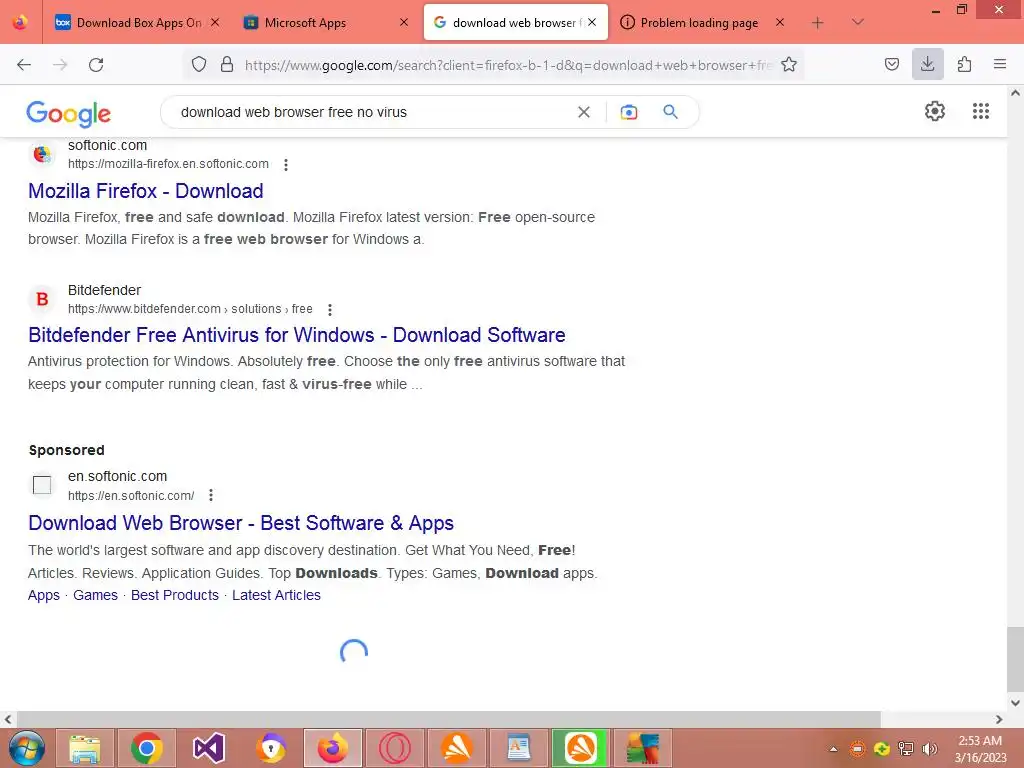1024x768 pixels.
Task: Open the Latest Articles sitelink
Action: (x=276, y=595)
